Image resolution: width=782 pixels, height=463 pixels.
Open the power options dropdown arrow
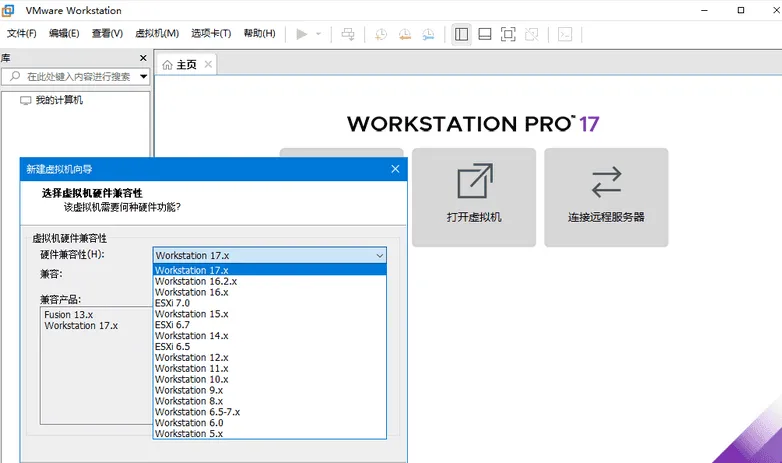[x=319, y=34]
